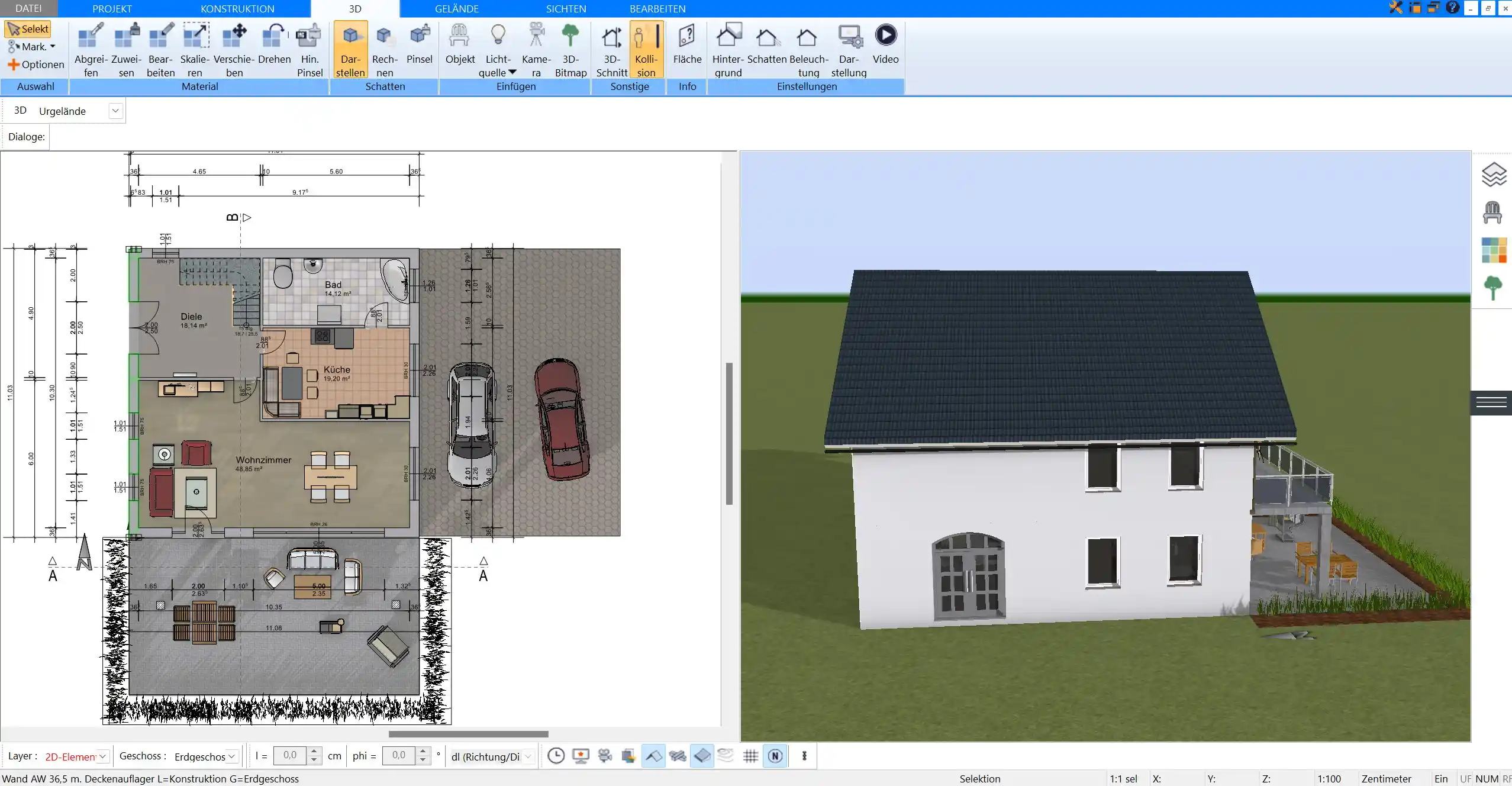Click the Fläche (surface) info button
Viewport: 1512px width, 786px height.
[x=687, y=45]
